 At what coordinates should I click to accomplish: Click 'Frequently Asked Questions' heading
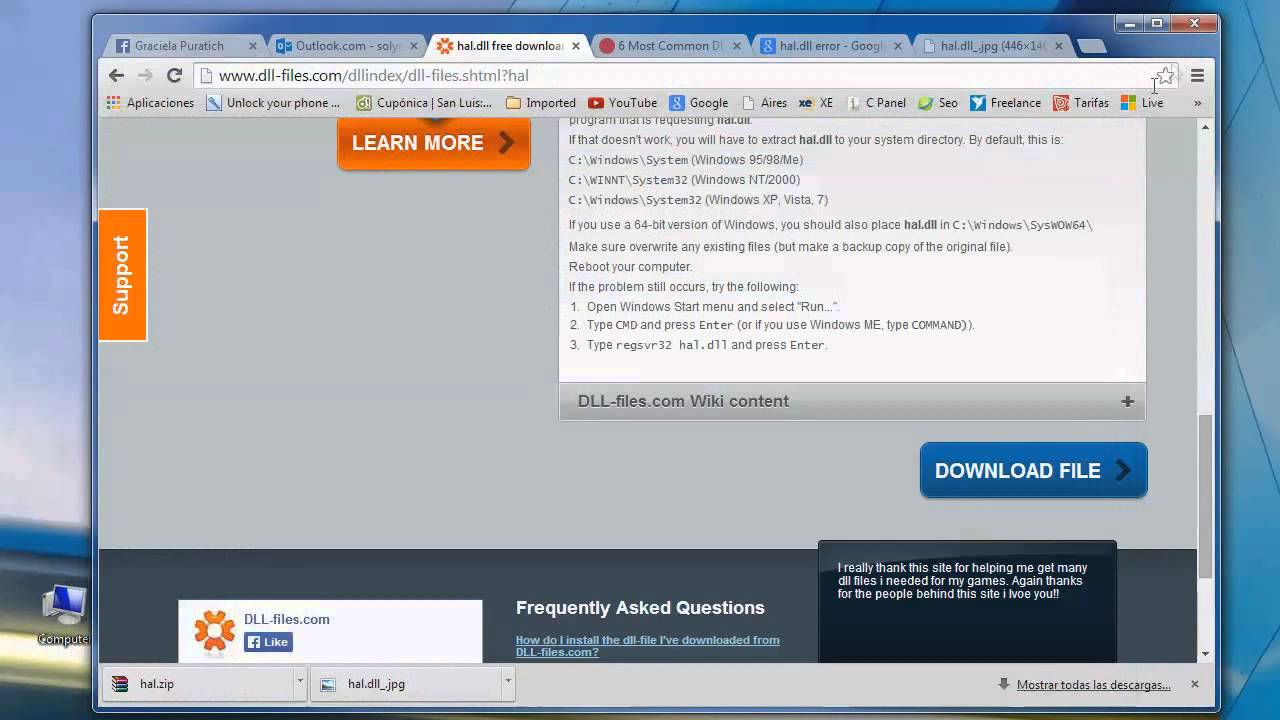tap(640, 607)
